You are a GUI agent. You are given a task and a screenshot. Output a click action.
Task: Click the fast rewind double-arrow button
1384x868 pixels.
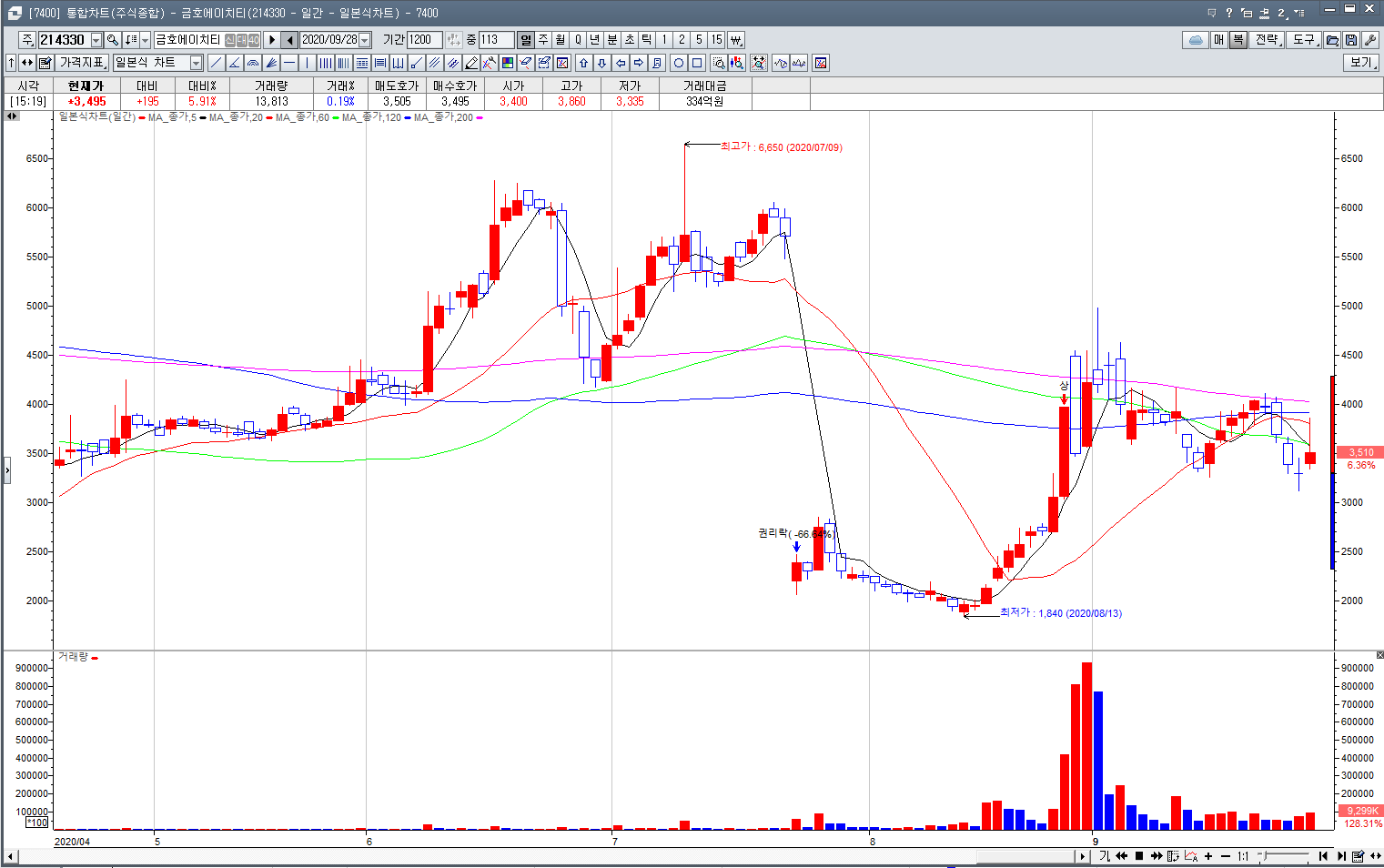pos(1122,856)
